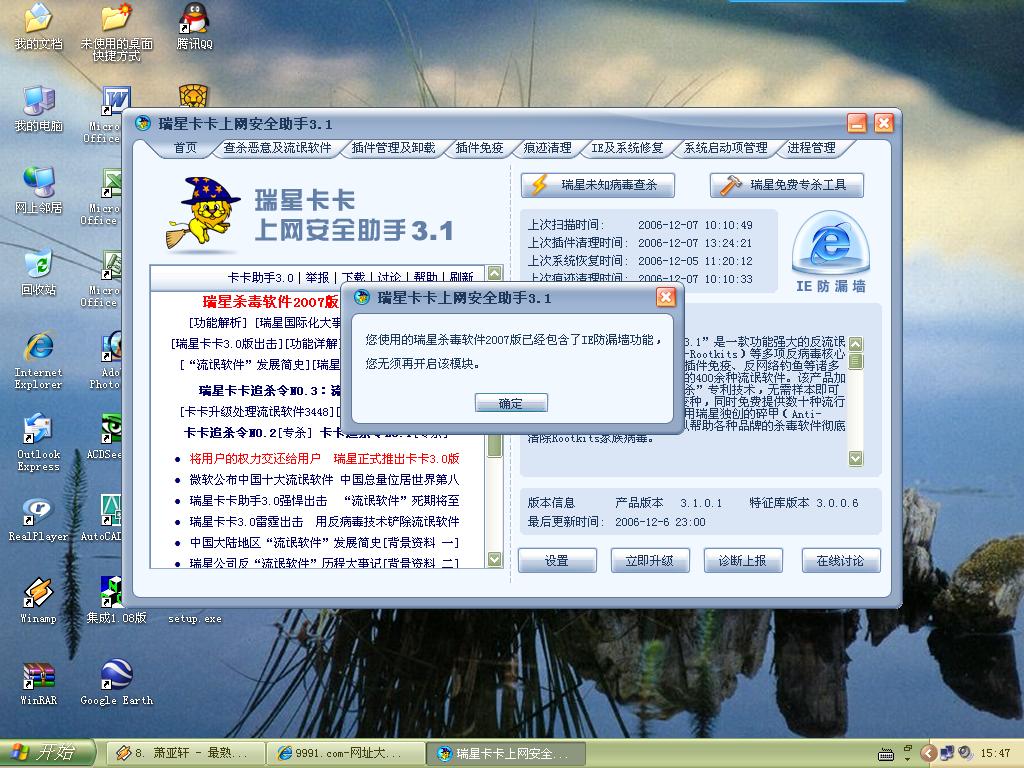Click system tray clock 15:47

(995, 753)
